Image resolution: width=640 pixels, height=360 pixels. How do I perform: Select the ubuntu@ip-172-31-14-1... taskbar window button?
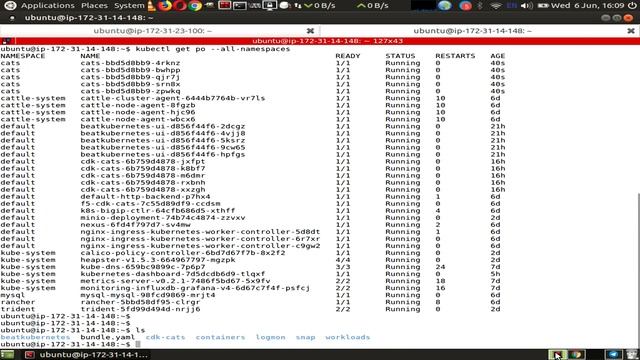pos(87,354)
